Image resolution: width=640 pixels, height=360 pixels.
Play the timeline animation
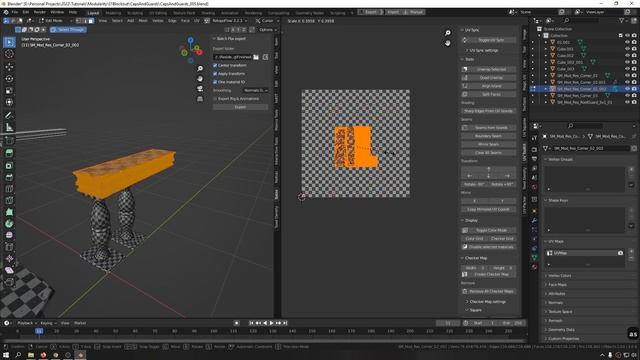pyautogui.click(x=271, y=323)
